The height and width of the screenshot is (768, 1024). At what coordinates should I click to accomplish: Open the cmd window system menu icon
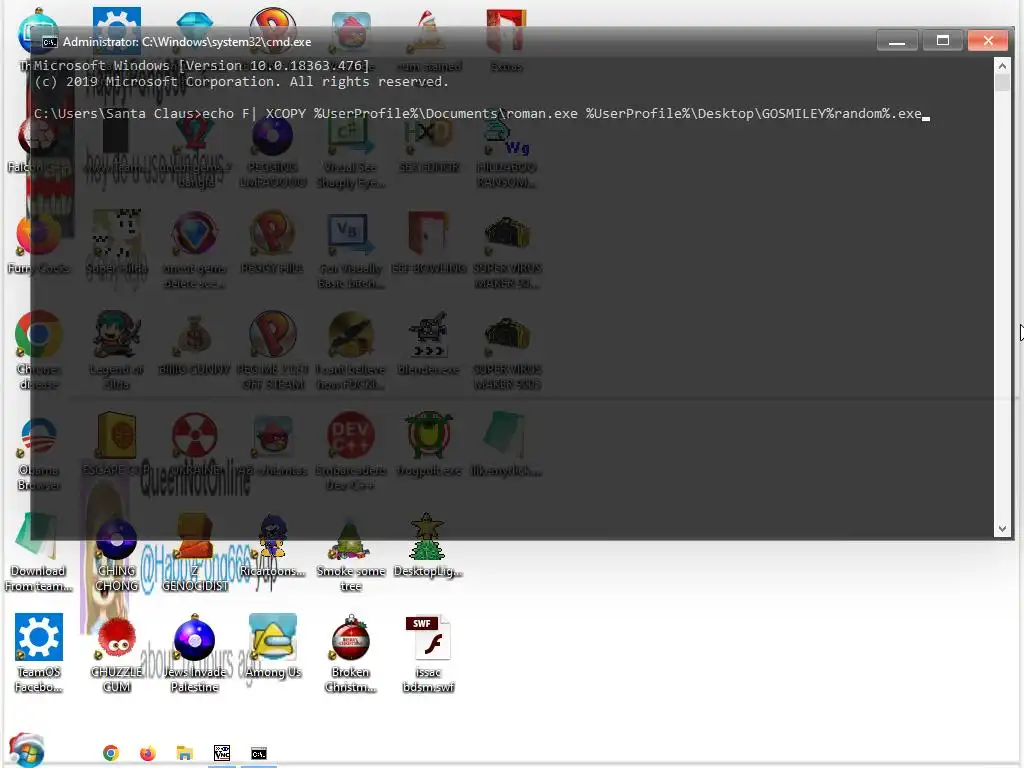pos(49,42)
